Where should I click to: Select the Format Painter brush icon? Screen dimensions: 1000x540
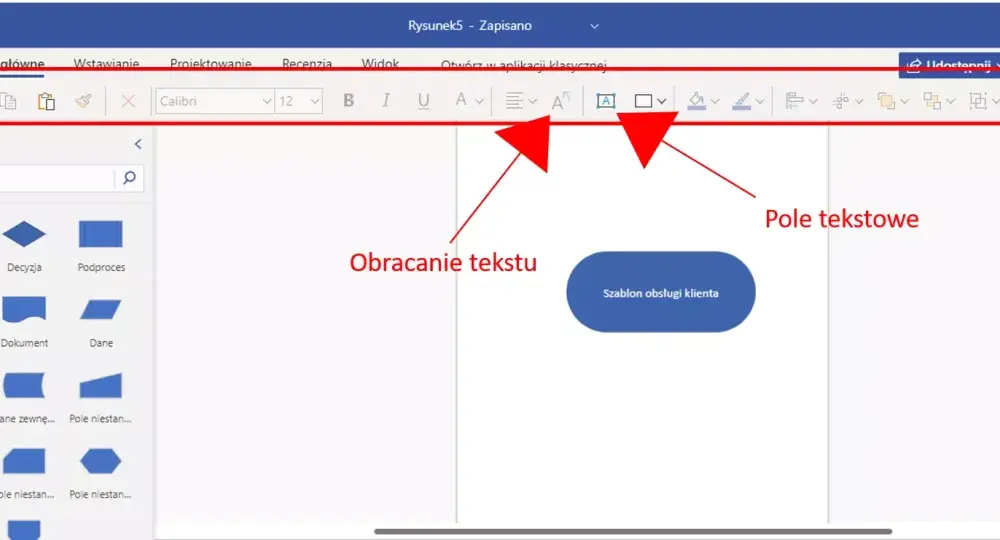[84, 101]
